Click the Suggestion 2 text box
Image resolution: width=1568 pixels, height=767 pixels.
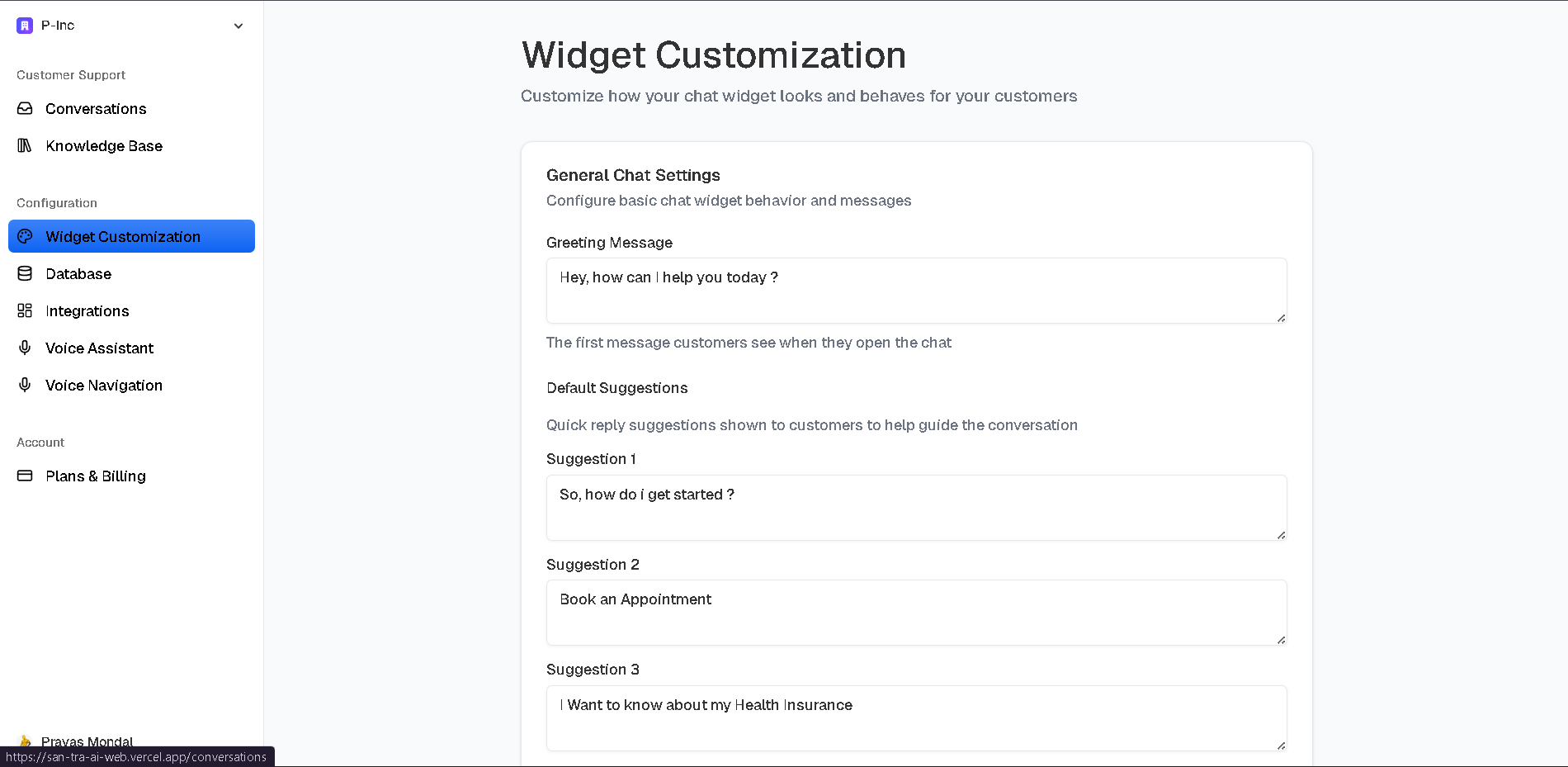(x=916, y=613)
